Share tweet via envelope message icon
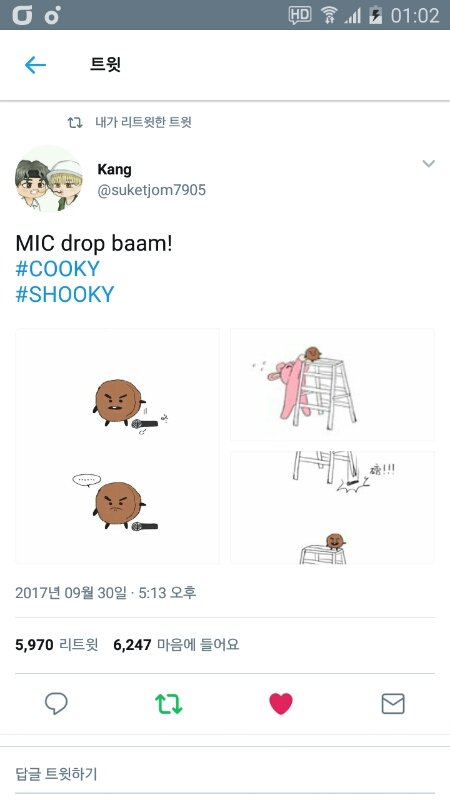The image size is (450, 800). 393,704
